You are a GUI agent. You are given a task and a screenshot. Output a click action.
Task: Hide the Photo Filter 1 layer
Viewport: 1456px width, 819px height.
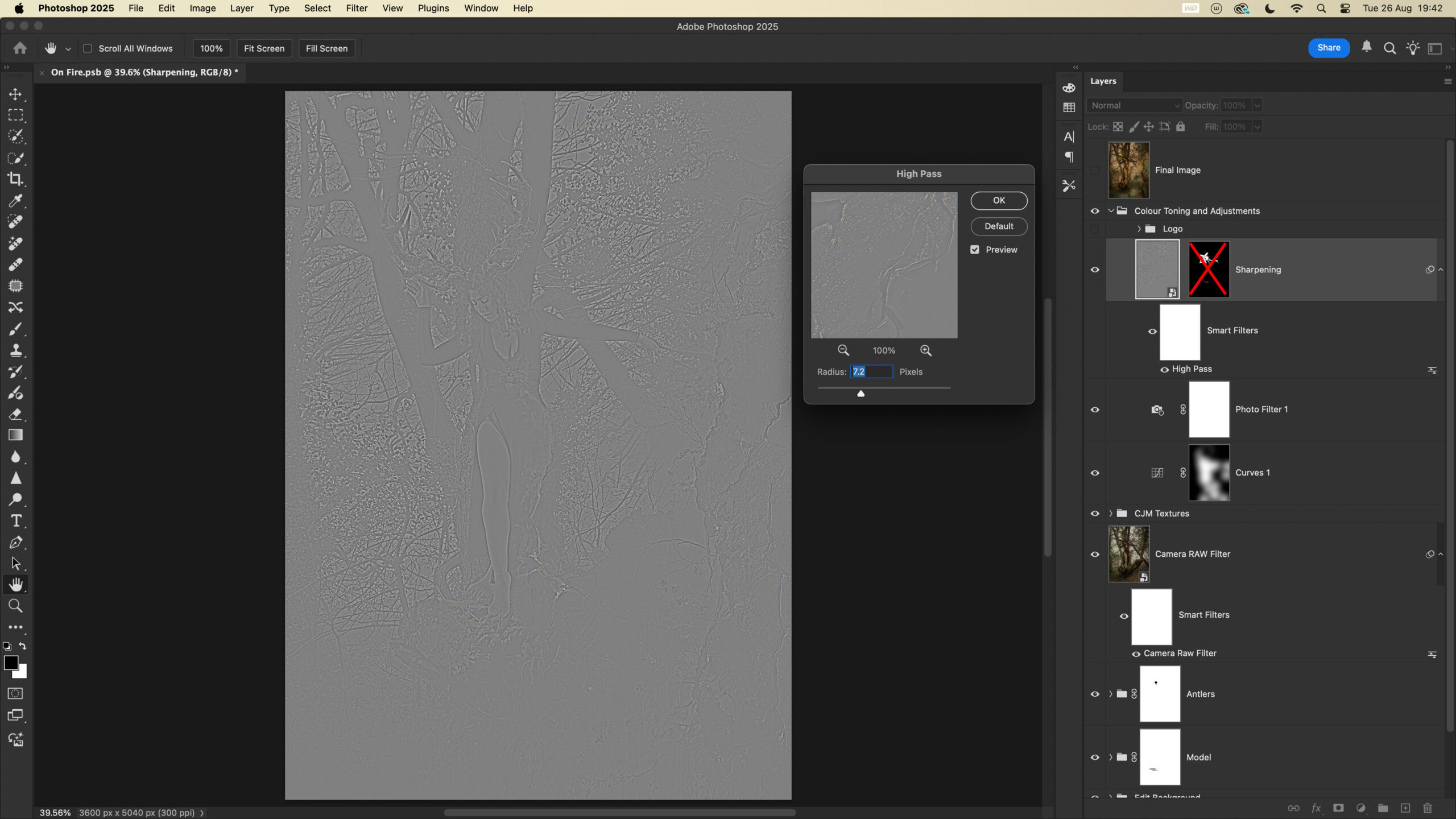click(1095, 409)
